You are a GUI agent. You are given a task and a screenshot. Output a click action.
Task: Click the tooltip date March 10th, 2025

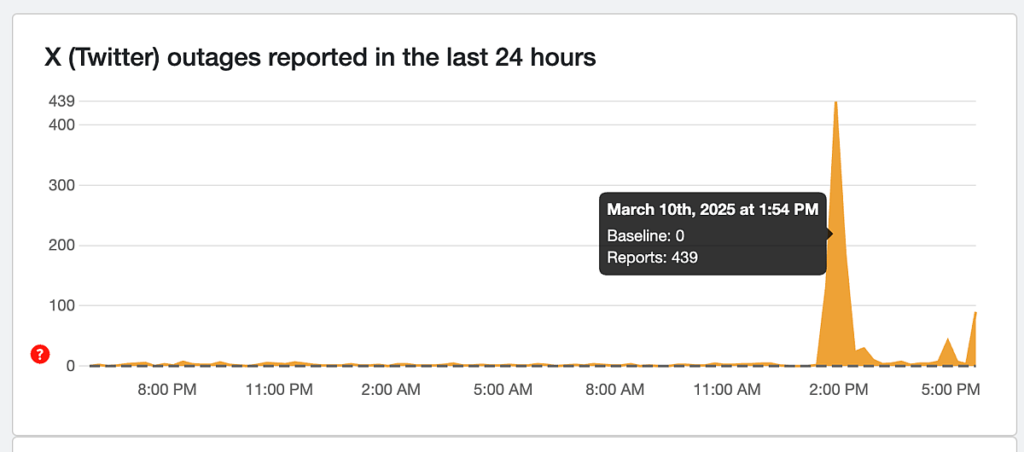click(712, 210)
